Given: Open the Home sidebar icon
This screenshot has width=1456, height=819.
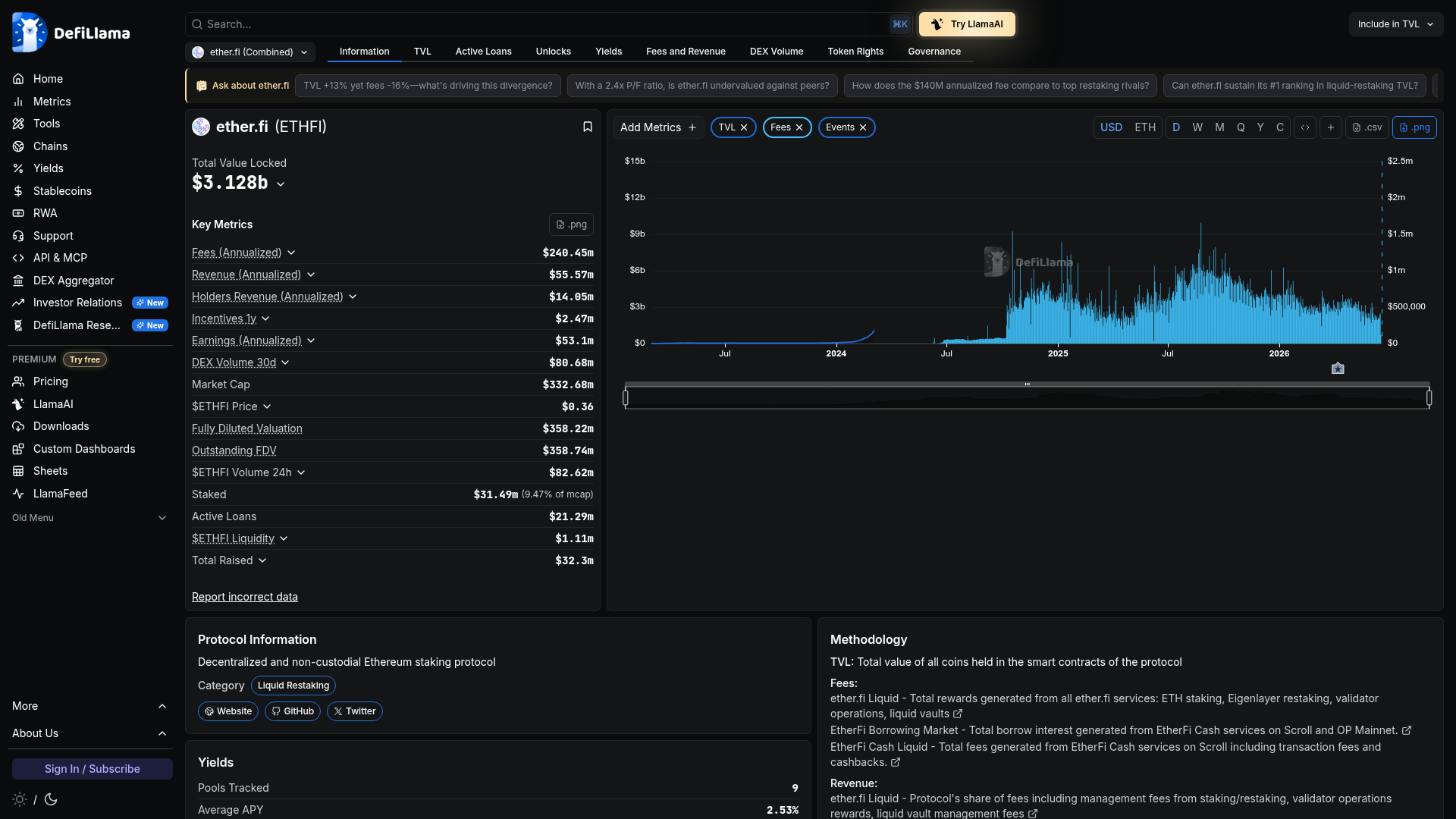Looking at the screenshot, I should [x=18, y=79].
